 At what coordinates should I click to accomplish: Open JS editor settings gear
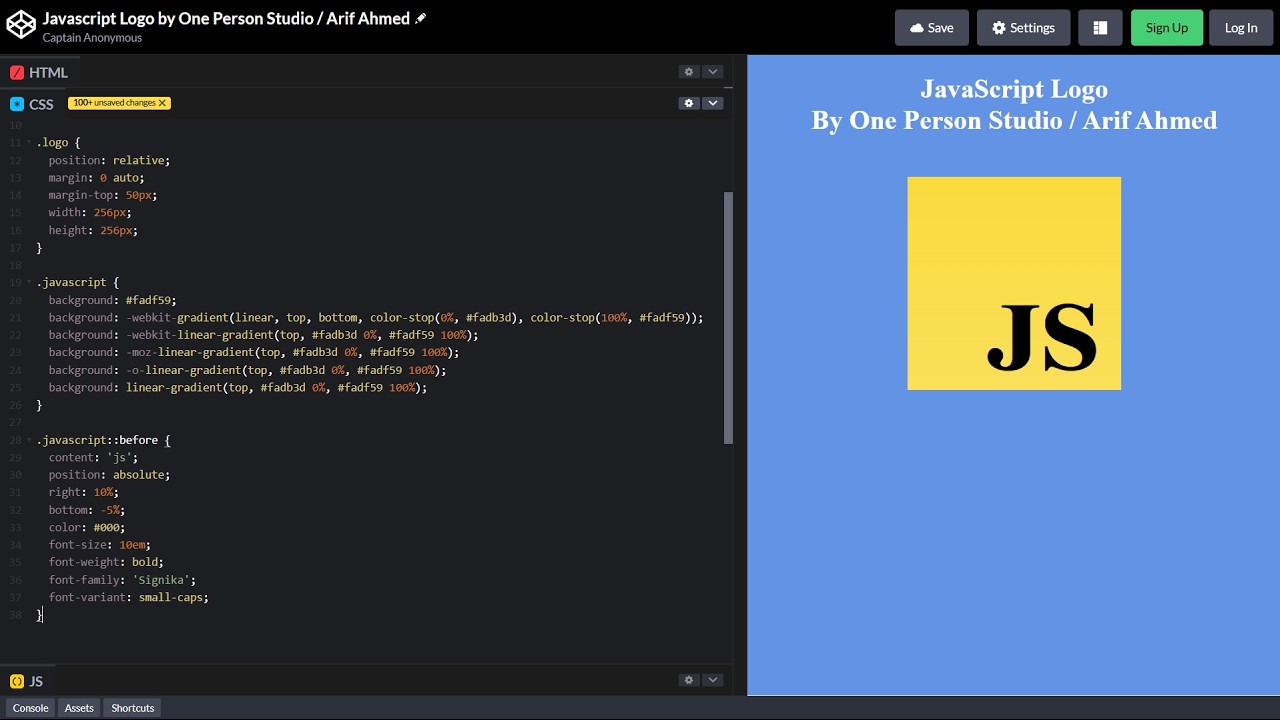[688, 680]
